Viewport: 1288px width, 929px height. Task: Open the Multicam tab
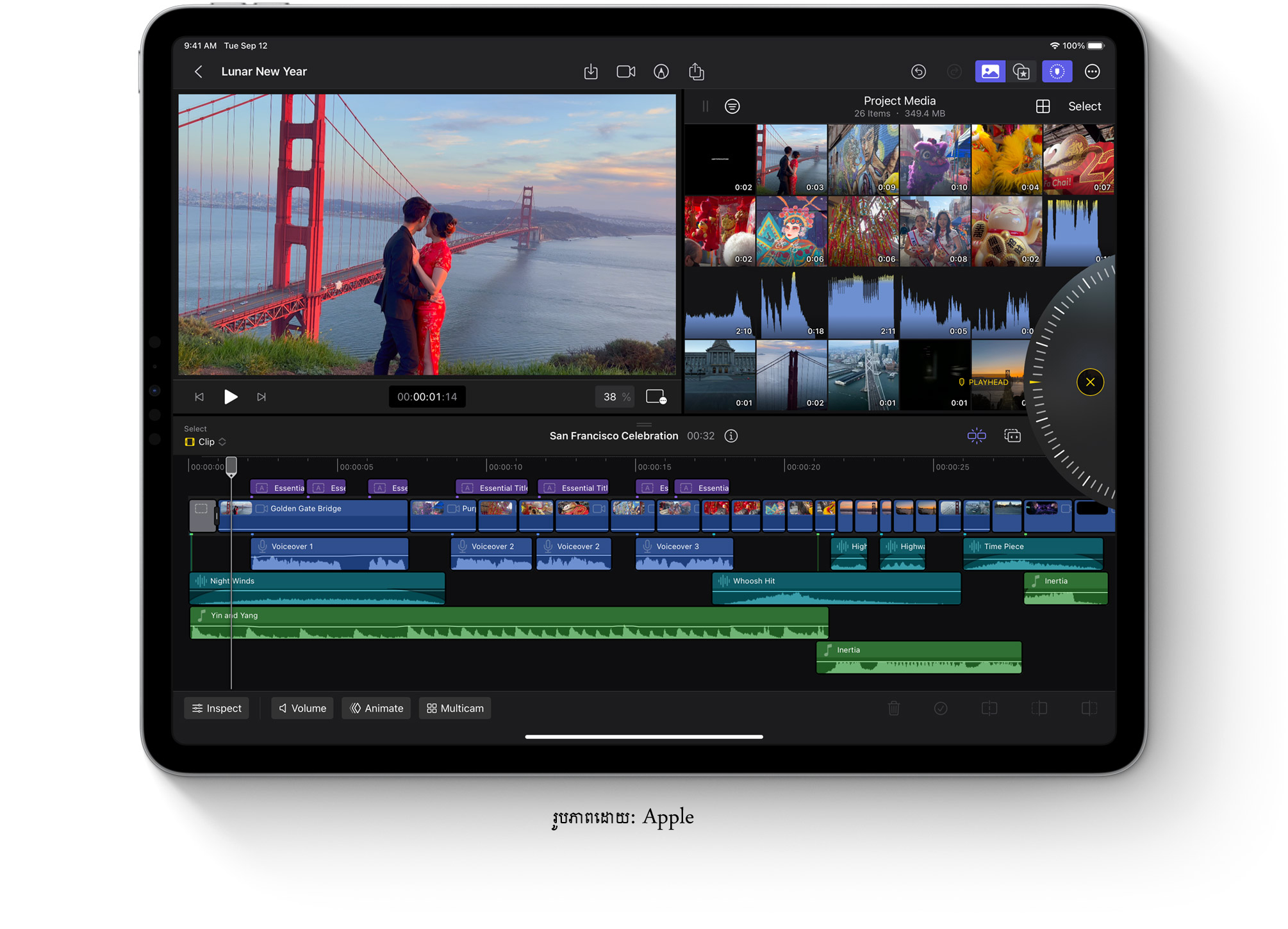pos(455,709)
